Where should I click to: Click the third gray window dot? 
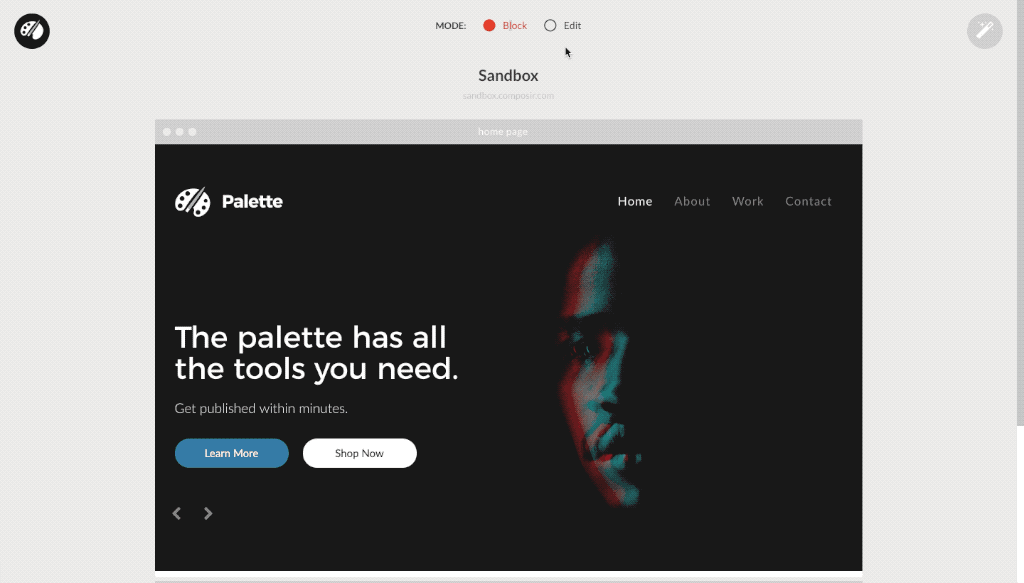192,132
